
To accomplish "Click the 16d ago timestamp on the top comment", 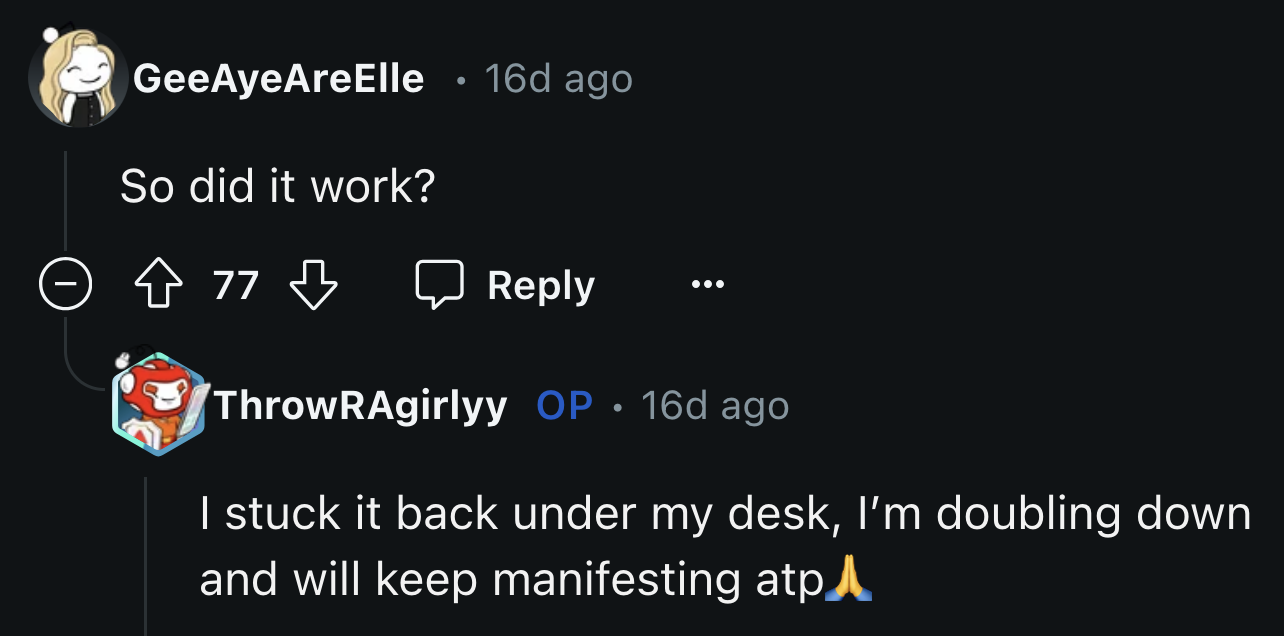I will [x=557, y=78].
